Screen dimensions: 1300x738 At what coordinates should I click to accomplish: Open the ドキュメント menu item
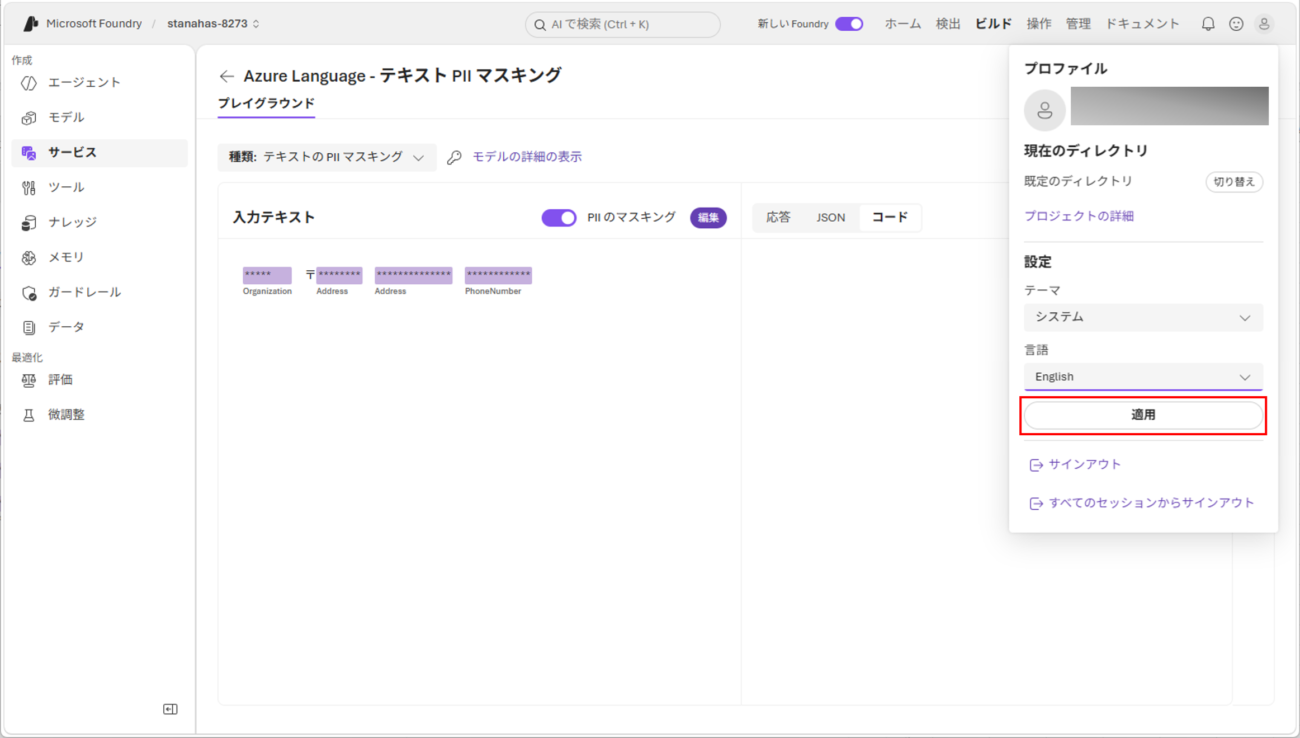pos(1142,24)
